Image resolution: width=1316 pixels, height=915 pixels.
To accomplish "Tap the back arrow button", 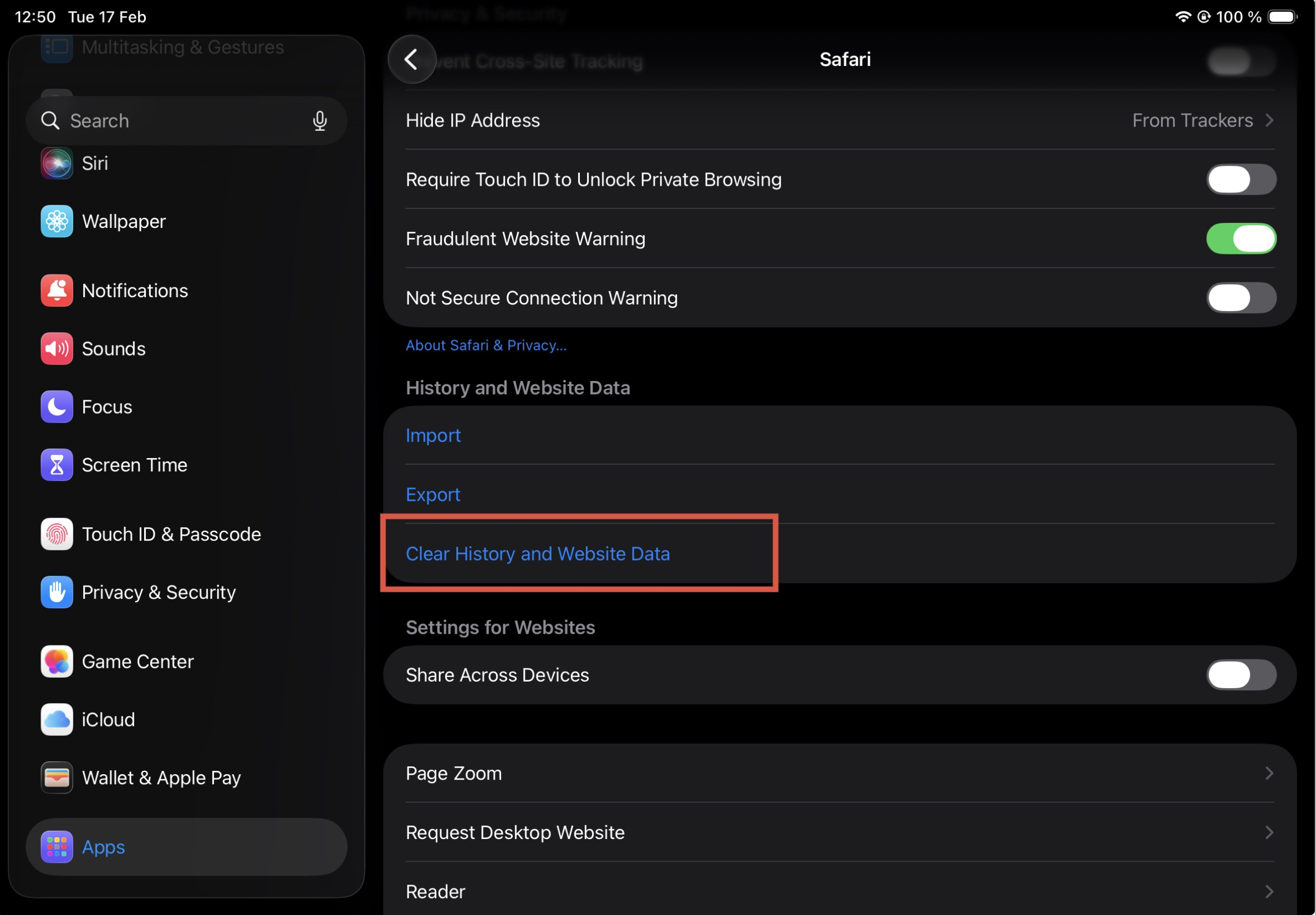I will 411,60.
